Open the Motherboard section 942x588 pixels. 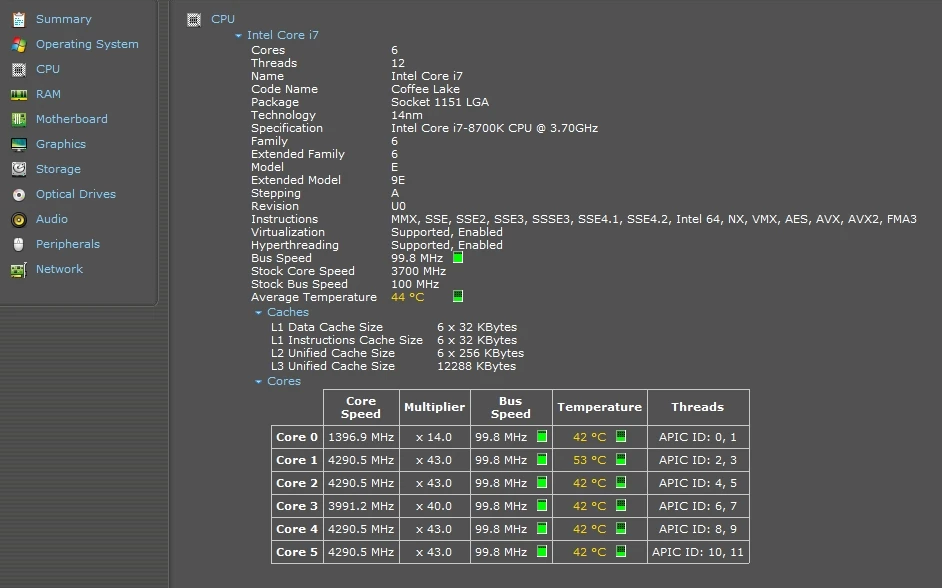(72, 119)
